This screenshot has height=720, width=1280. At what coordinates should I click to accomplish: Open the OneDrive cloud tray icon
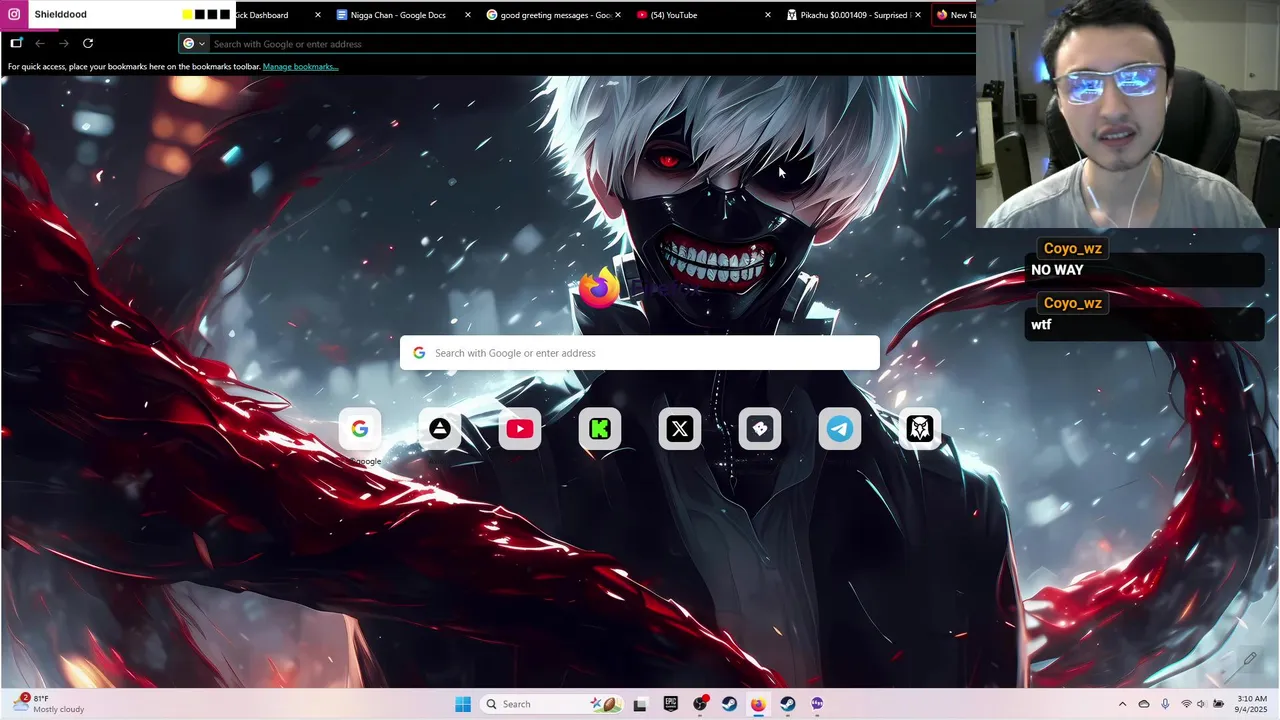(1144, 704)
